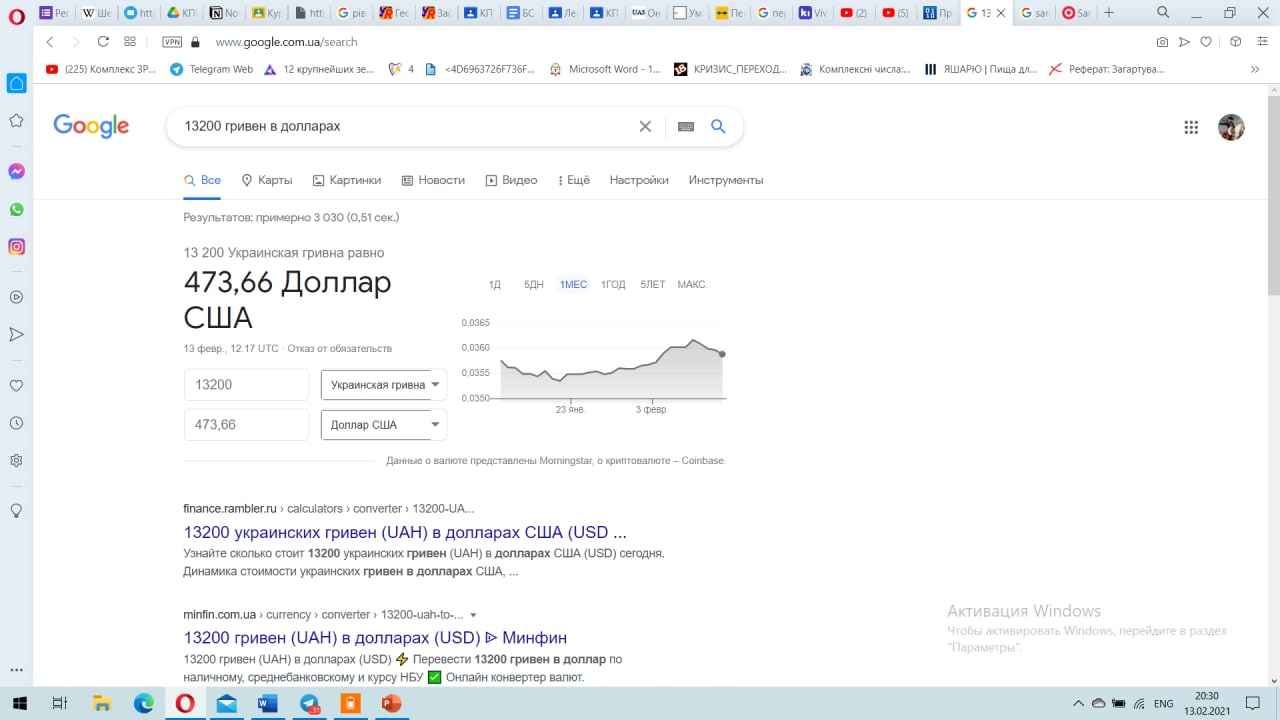Click the Отказ от обязательств link
This screenshot has width=1280, height=720.
coord(340,348)
